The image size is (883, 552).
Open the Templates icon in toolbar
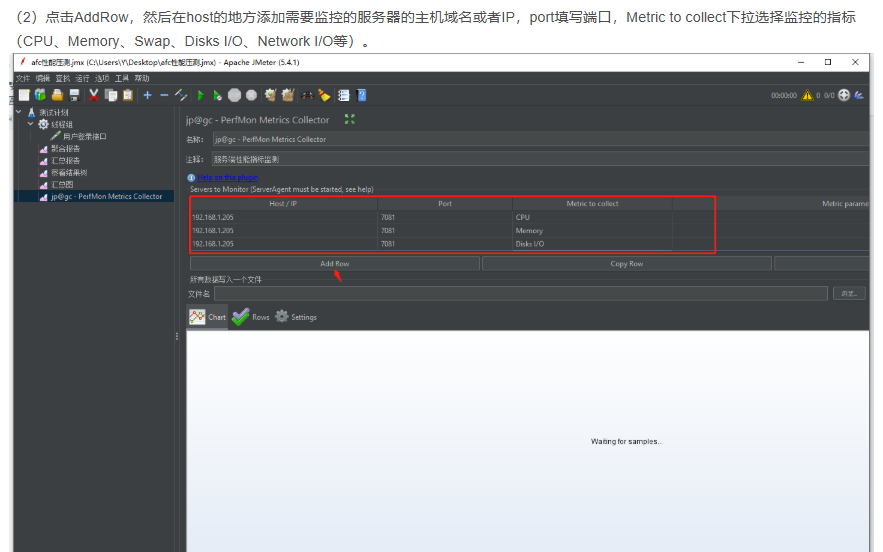(x=40, y=95)
